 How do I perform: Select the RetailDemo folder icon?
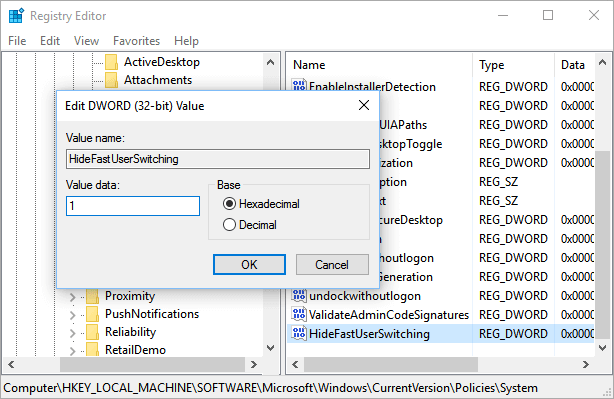tap(92, 349)
